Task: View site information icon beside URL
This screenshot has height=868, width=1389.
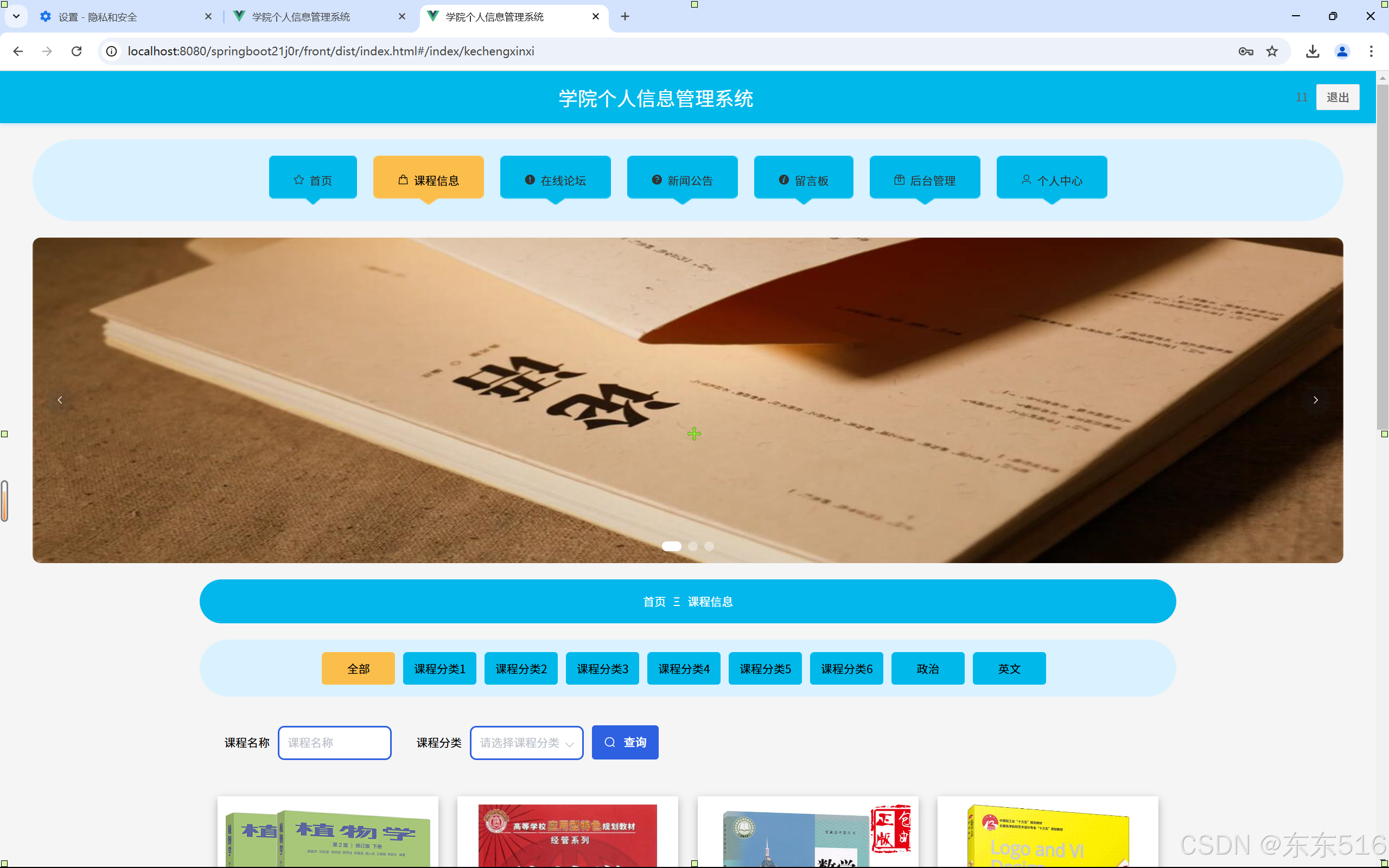Action: tap(112, 51)
